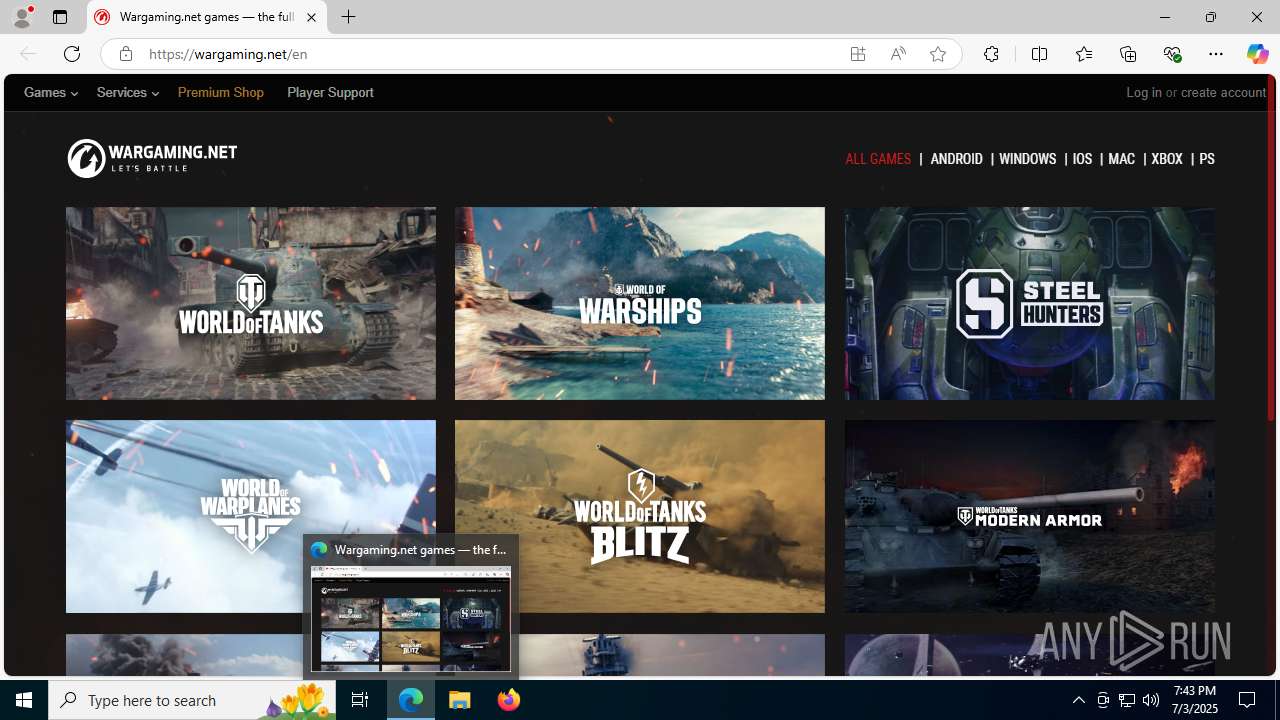Open Player Support page
1280x720 pixels.
[330, 92]
